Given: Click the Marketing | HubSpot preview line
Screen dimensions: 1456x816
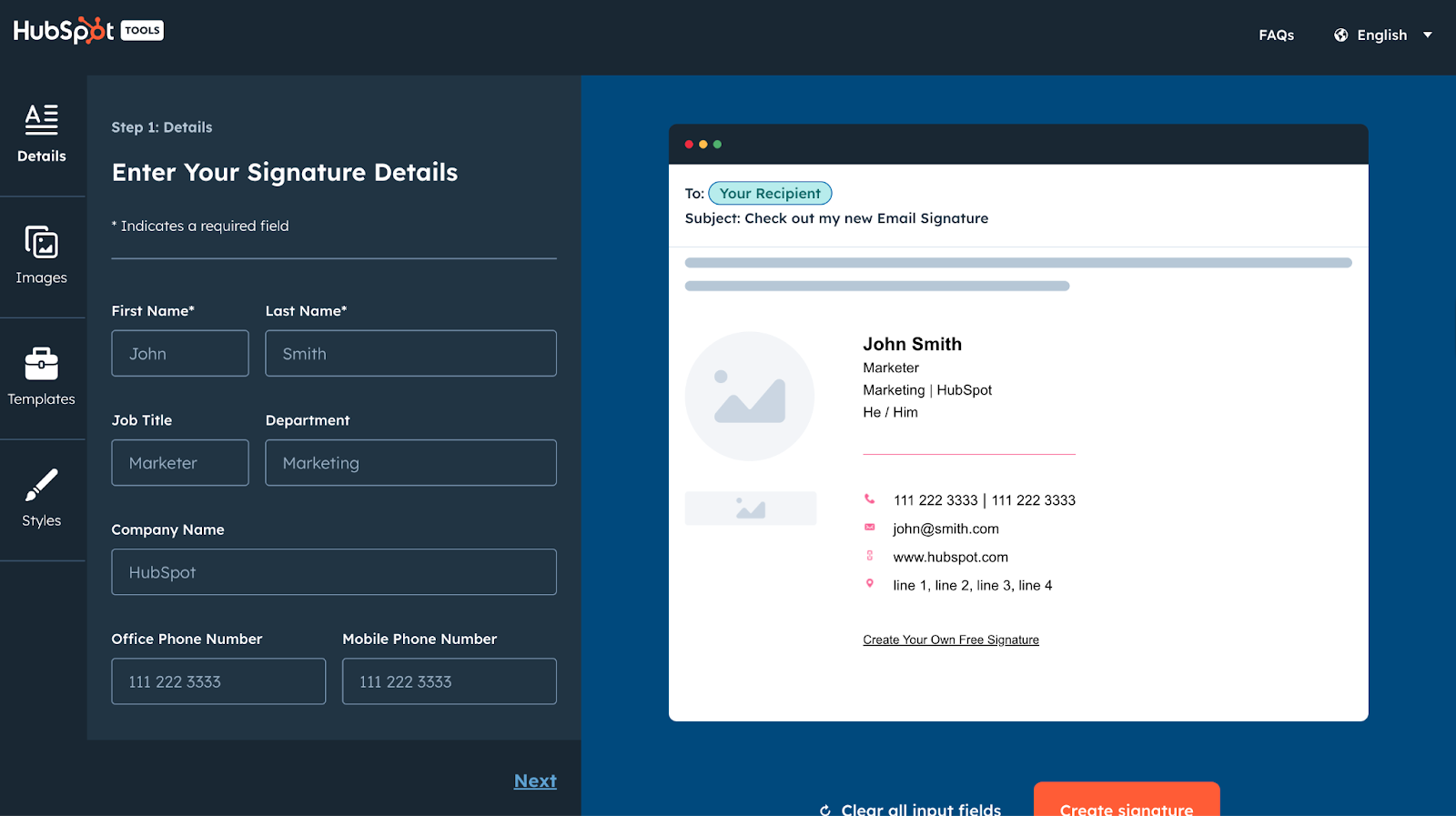Looking at the screenshot, I should pos(927,390).
